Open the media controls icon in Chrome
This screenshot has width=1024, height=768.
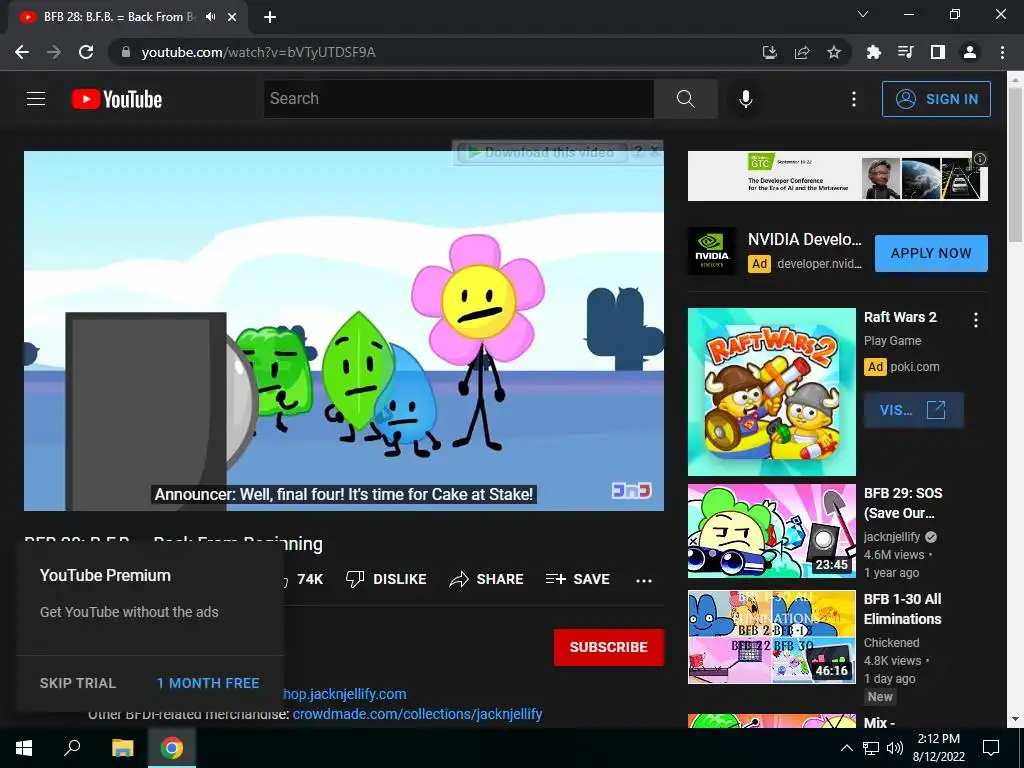pyautogui.click(x=906, y=52)
